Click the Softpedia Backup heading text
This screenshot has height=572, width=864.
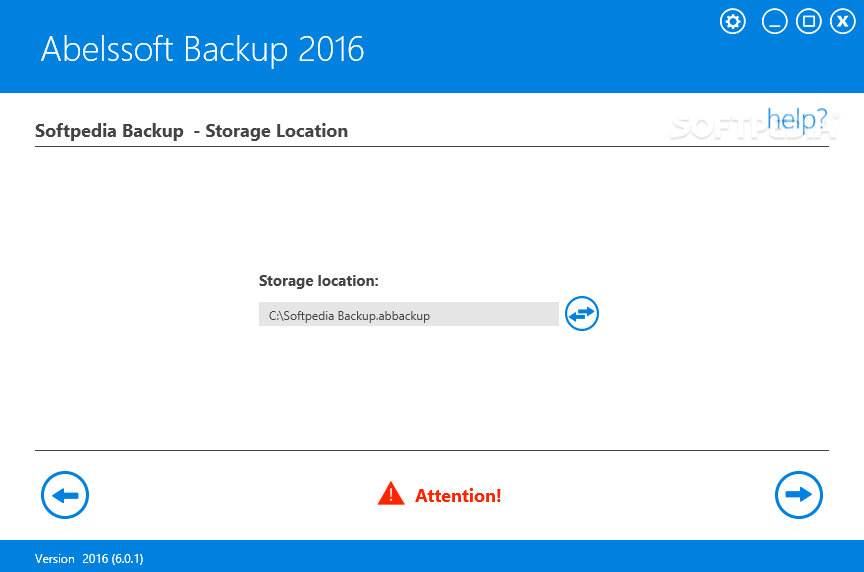click(x=109, y=131)
